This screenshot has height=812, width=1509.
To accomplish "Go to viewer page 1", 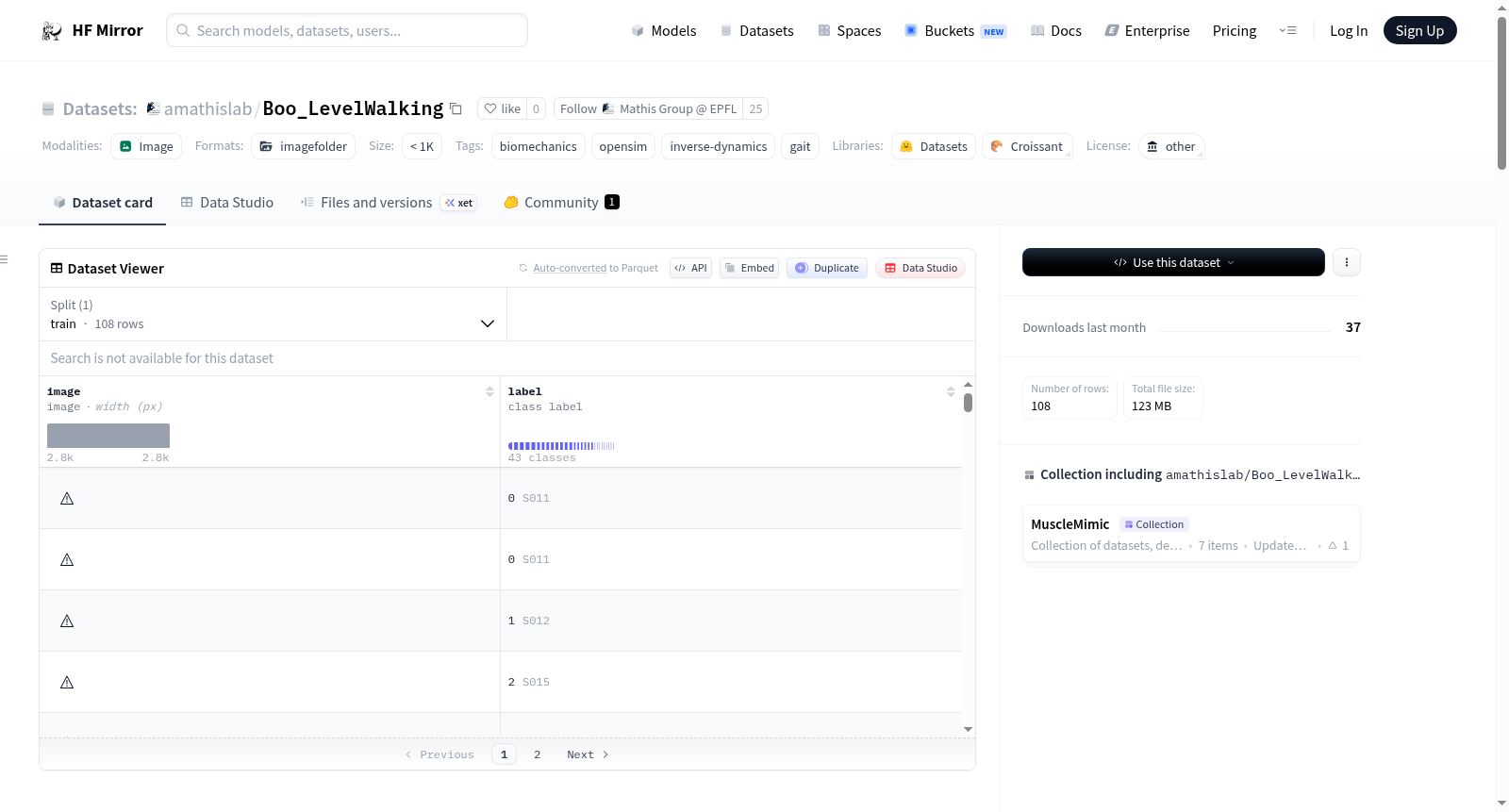I will coord(504,754).
